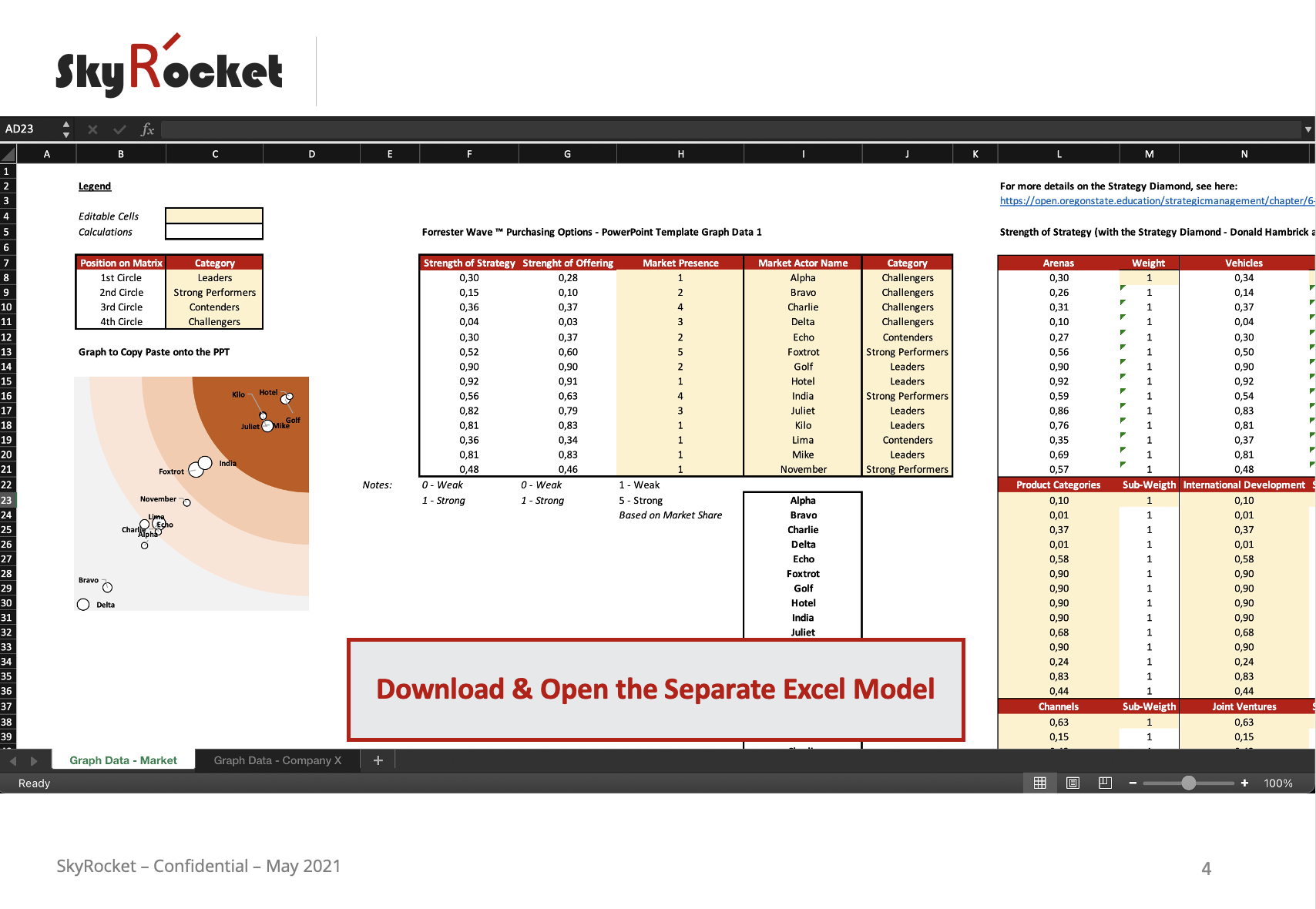Select the Strenght of Offering header
Image resolution: width=1316 pixels, height=909 pixels.
tap(568, 263)
